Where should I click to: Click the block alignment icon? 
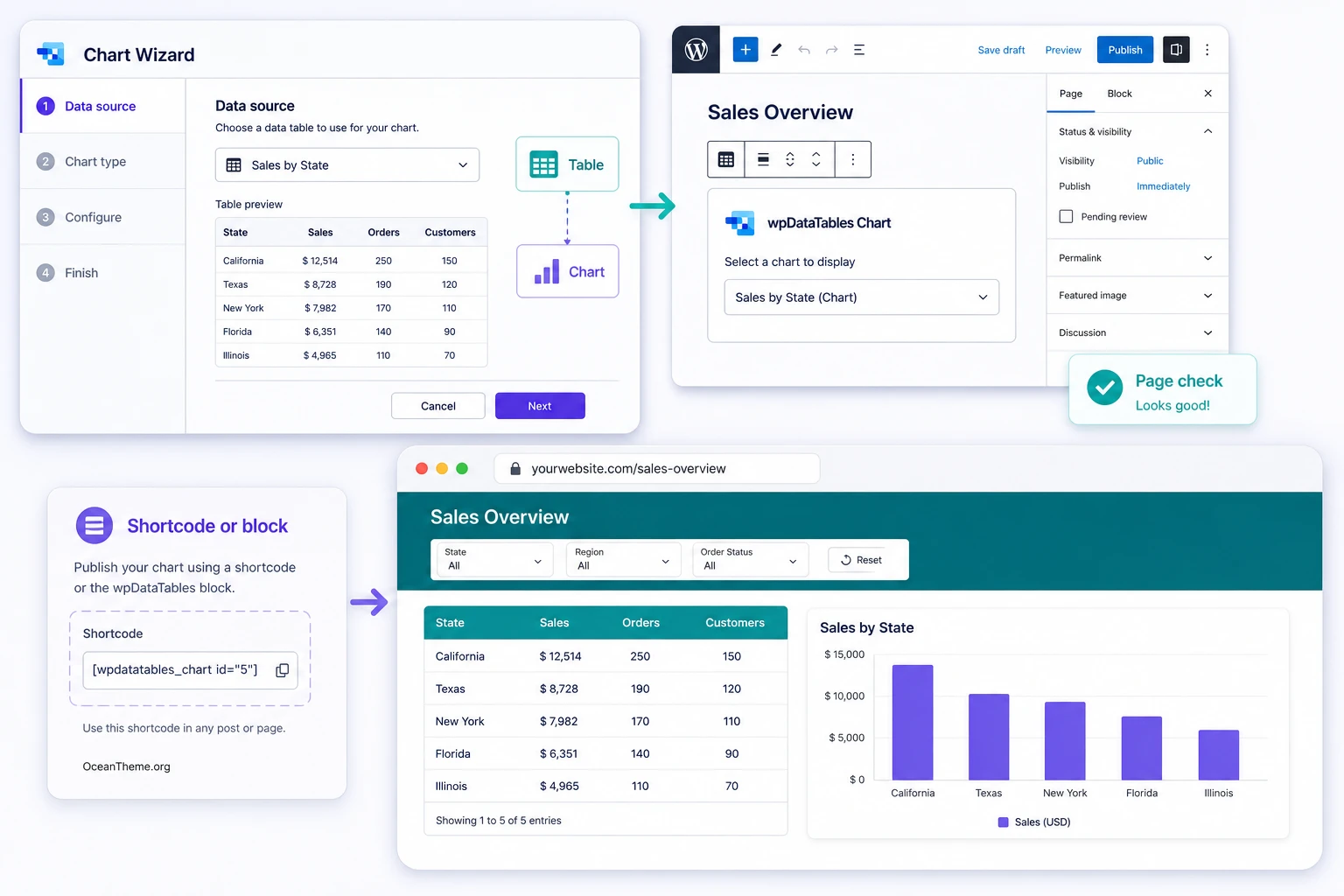(763, 159)
